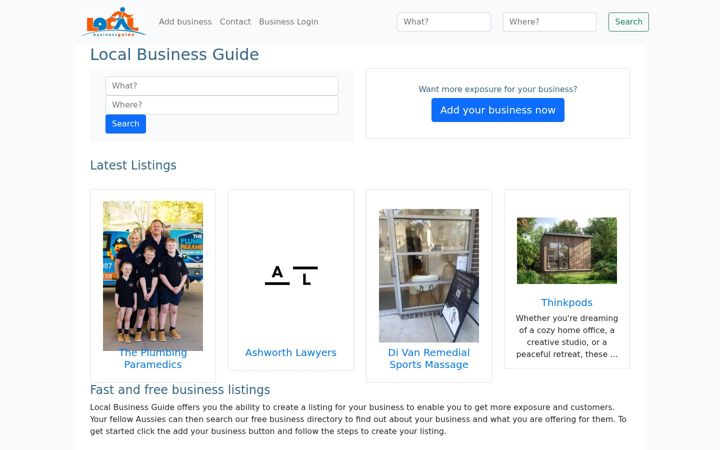Click the outlined header Search button

click(x=628, y=22)
